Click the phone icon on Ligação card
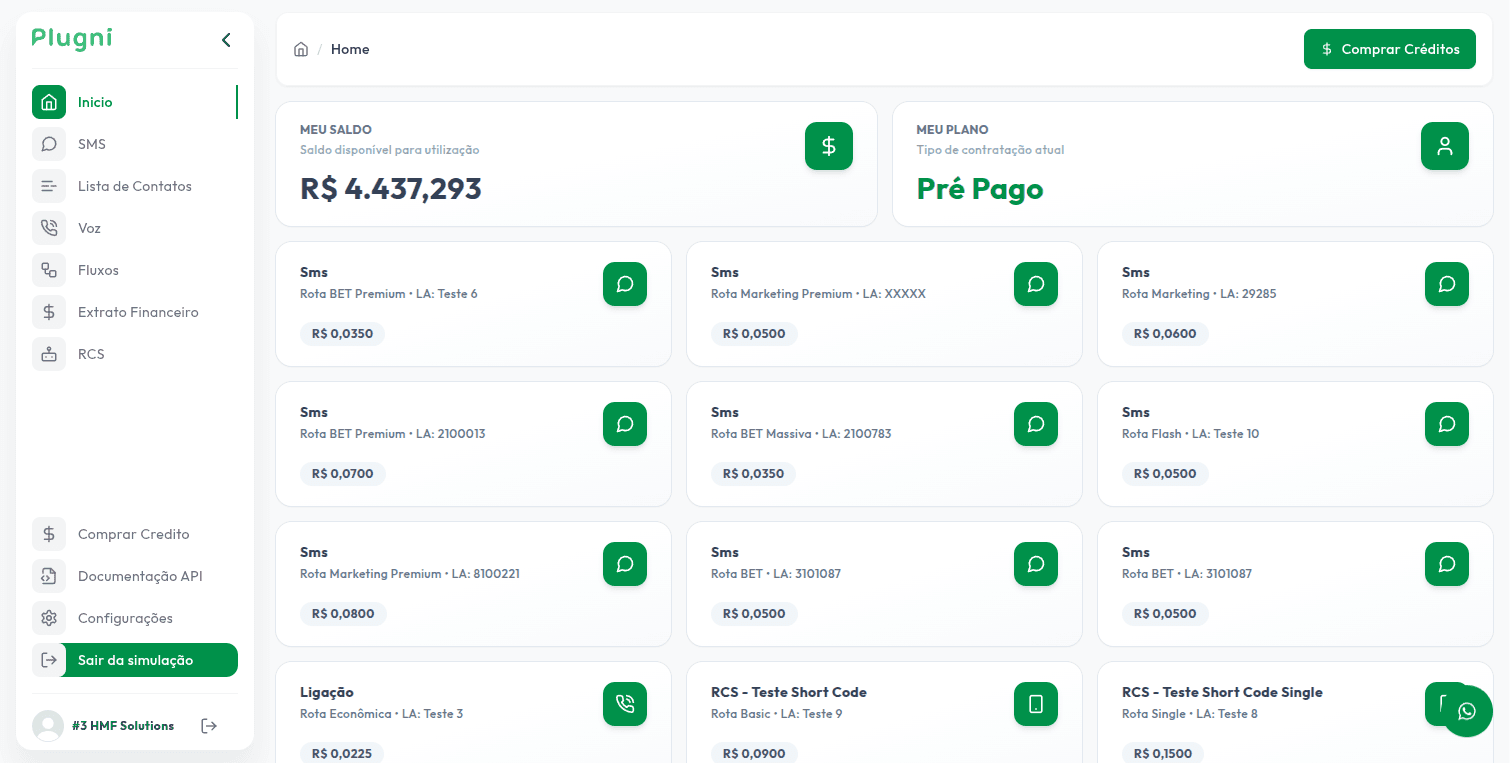This screenshot has width=1510, height=763. (x=625, y=704)
